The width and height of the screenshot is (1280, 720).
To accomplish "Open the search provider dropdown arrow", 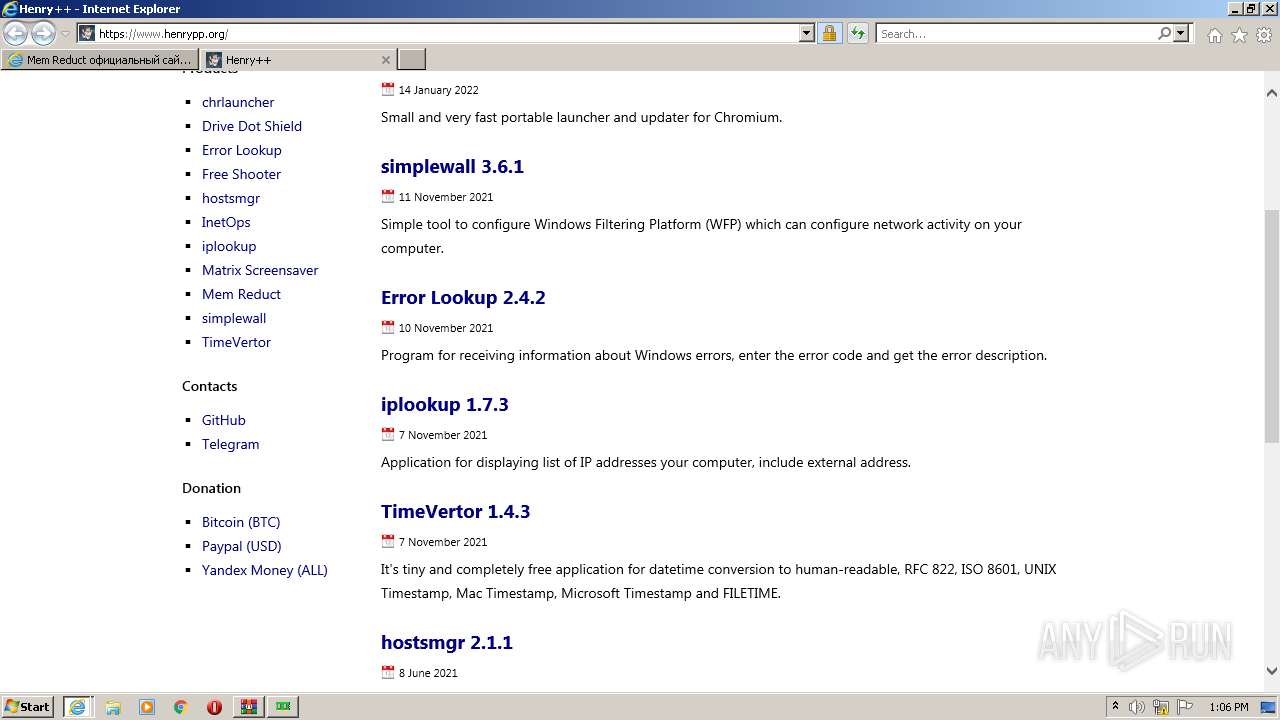I will (1181, 33).
